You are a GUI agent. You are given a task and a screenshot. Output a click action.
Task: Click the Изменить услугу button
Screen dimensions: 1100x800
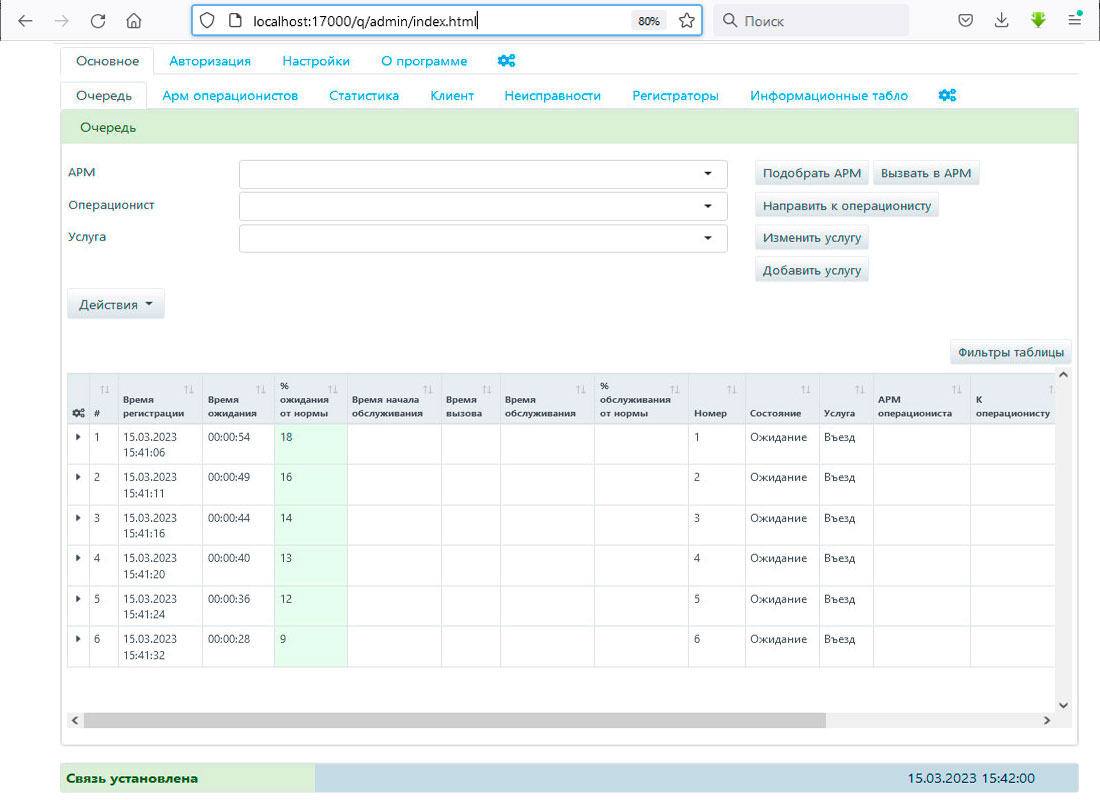812,238
